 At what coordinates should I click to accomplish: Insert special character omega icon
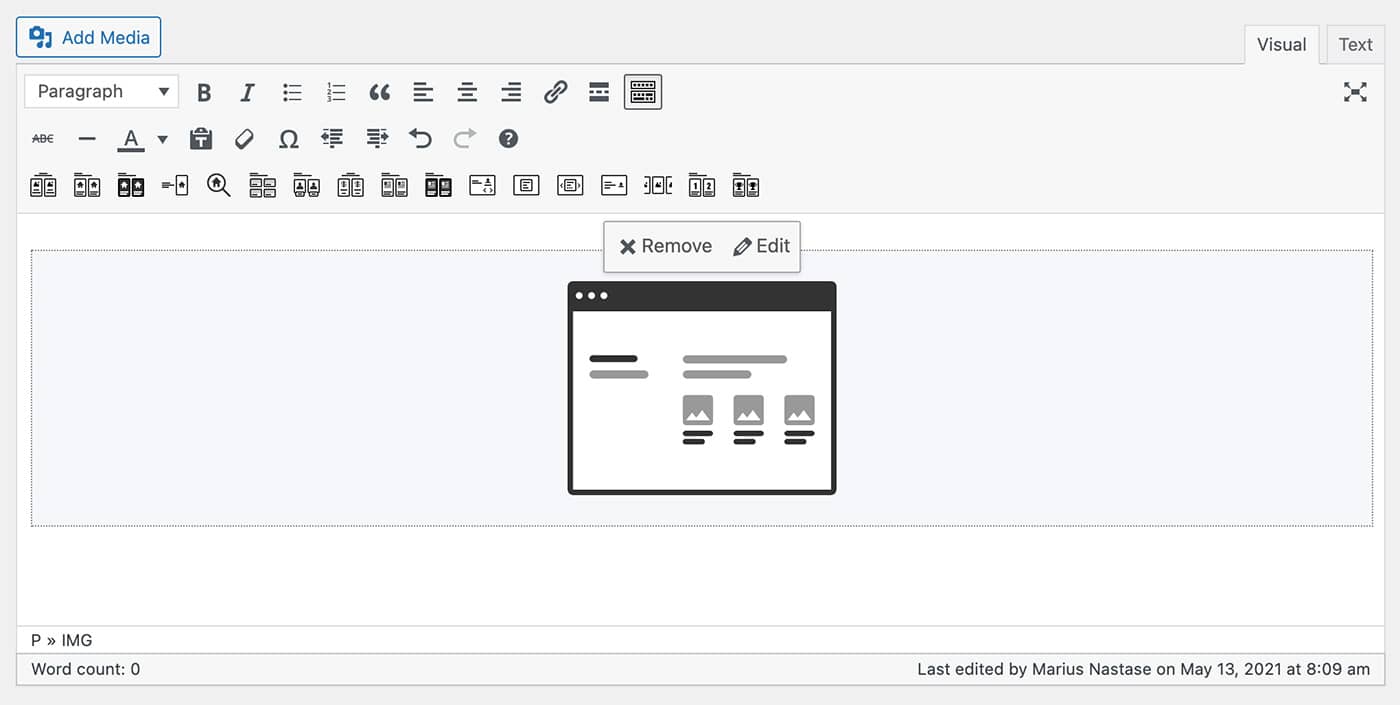click(288, 139)
